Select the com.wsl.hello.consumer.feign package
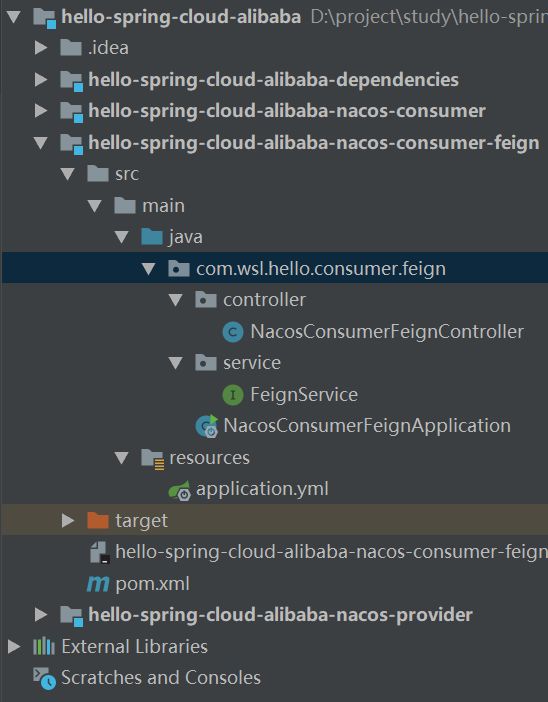This screenshot has width=548, height=702. pos(321,269)
